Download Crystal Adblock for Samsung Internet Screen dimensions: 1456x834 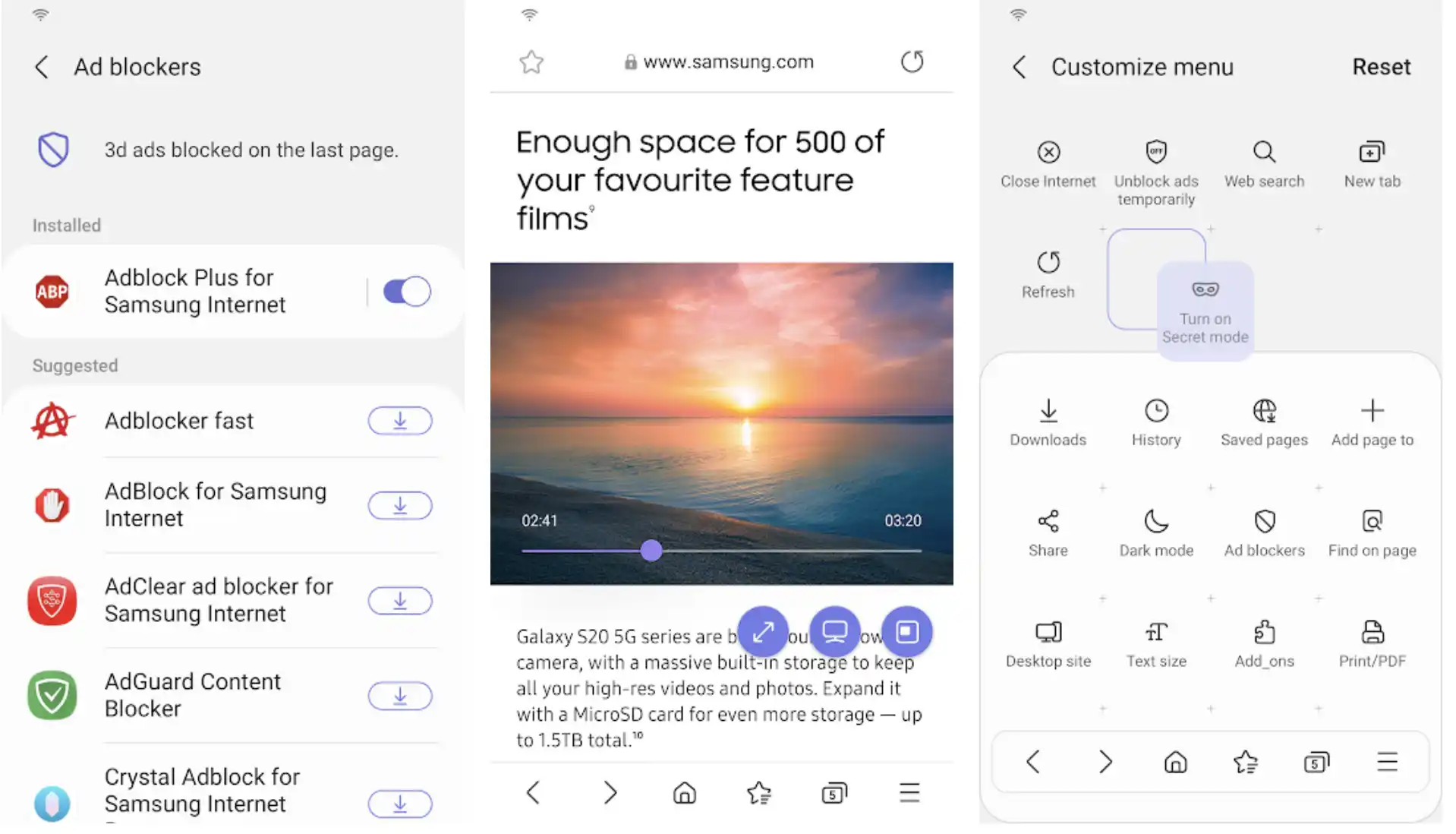click(400, 804)
